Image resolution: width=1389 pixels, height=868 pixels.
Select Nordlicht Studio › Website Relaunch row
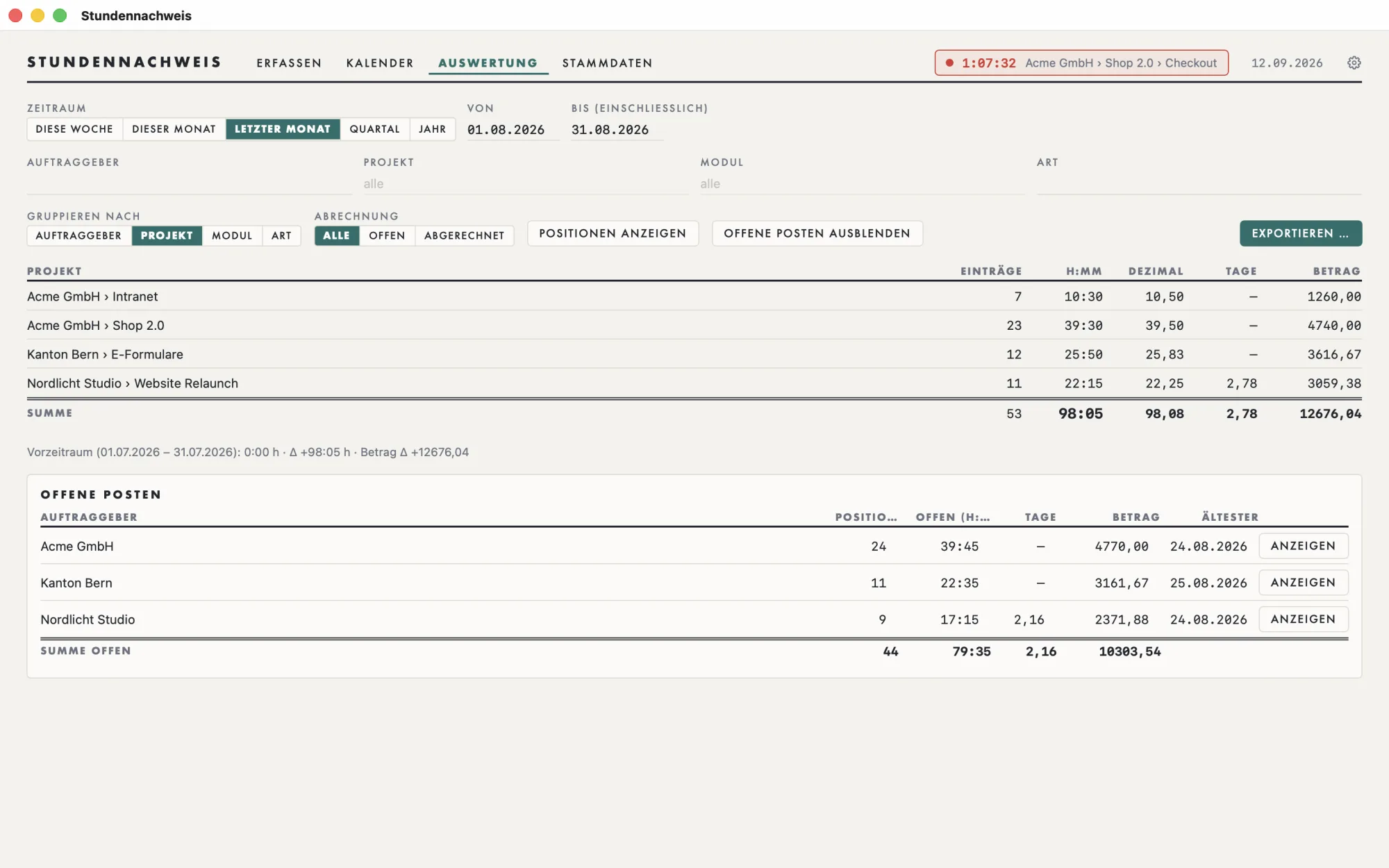694,383
